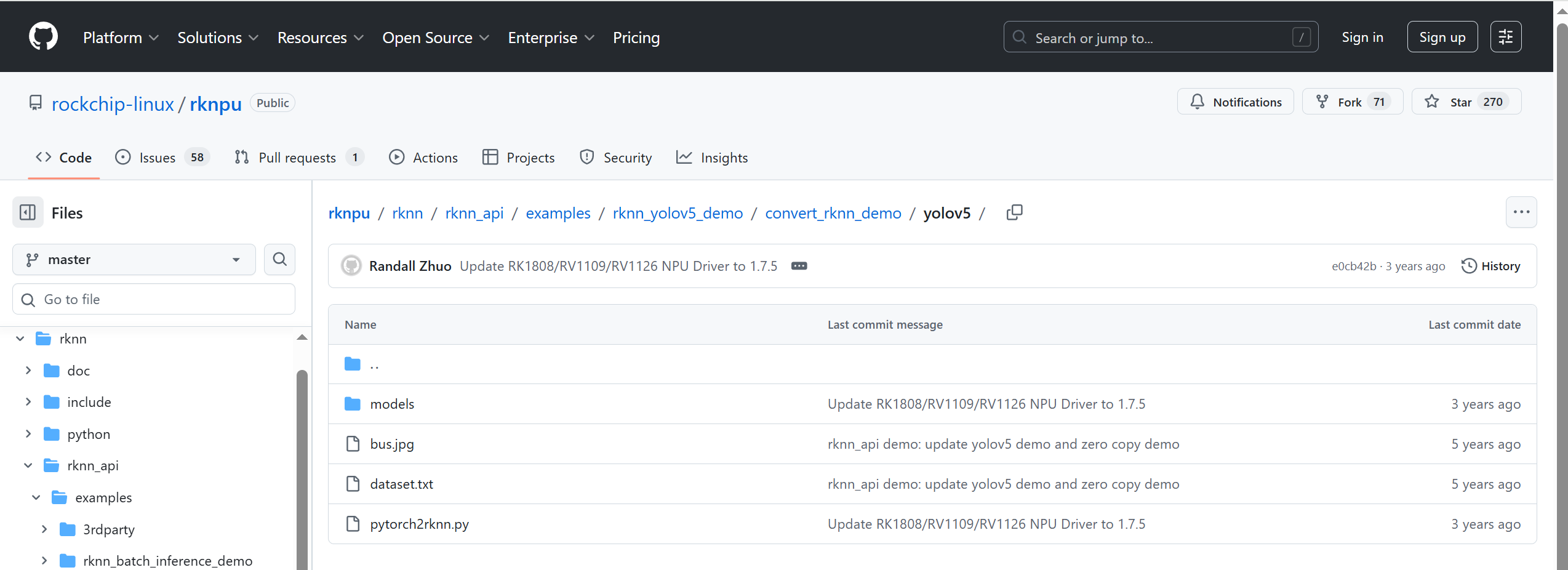Open the GitHub home logo
This screenshot has width=1568, height=570.
click(x=43, y=37)
